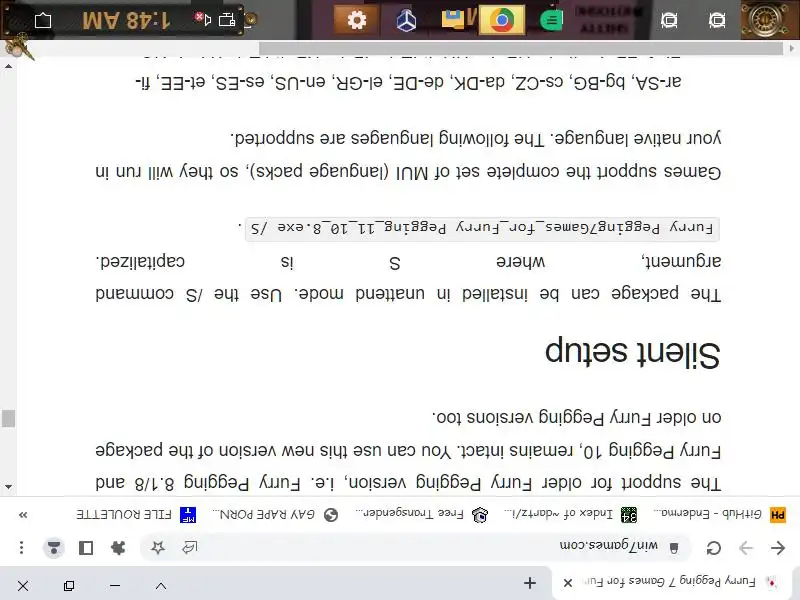Open the Settings gear on taskbar
This screenshot has height=600, width=800.
[357, 20]
